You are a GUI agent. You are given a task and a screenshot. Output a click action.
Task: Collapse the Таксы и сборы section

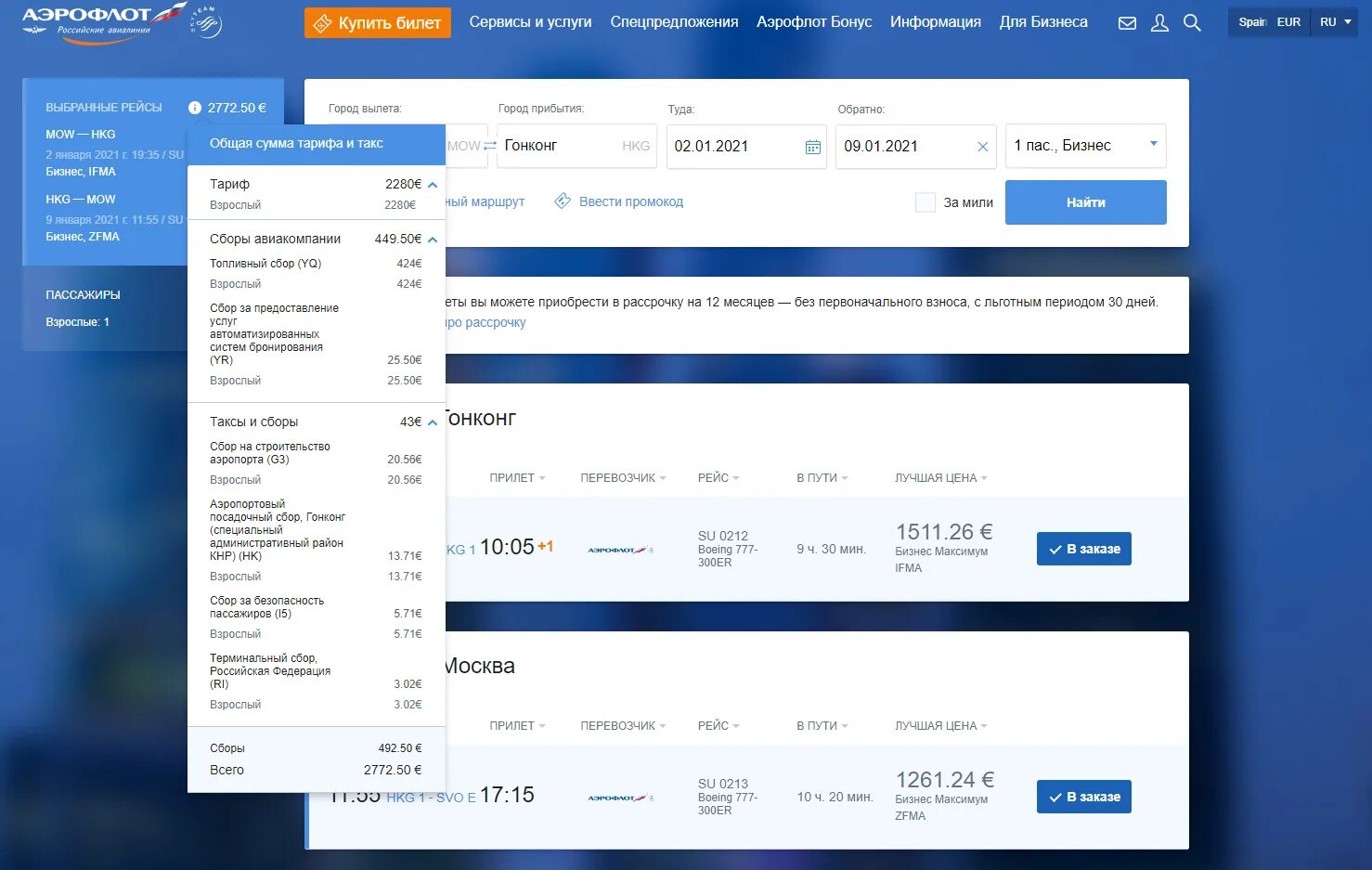coord(433,422)
